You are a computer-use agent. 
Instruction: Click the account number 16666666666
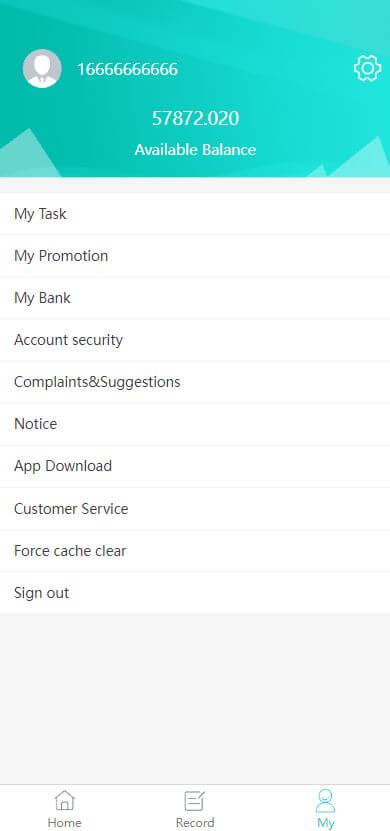pyautogui.click(x=128, y=69)
